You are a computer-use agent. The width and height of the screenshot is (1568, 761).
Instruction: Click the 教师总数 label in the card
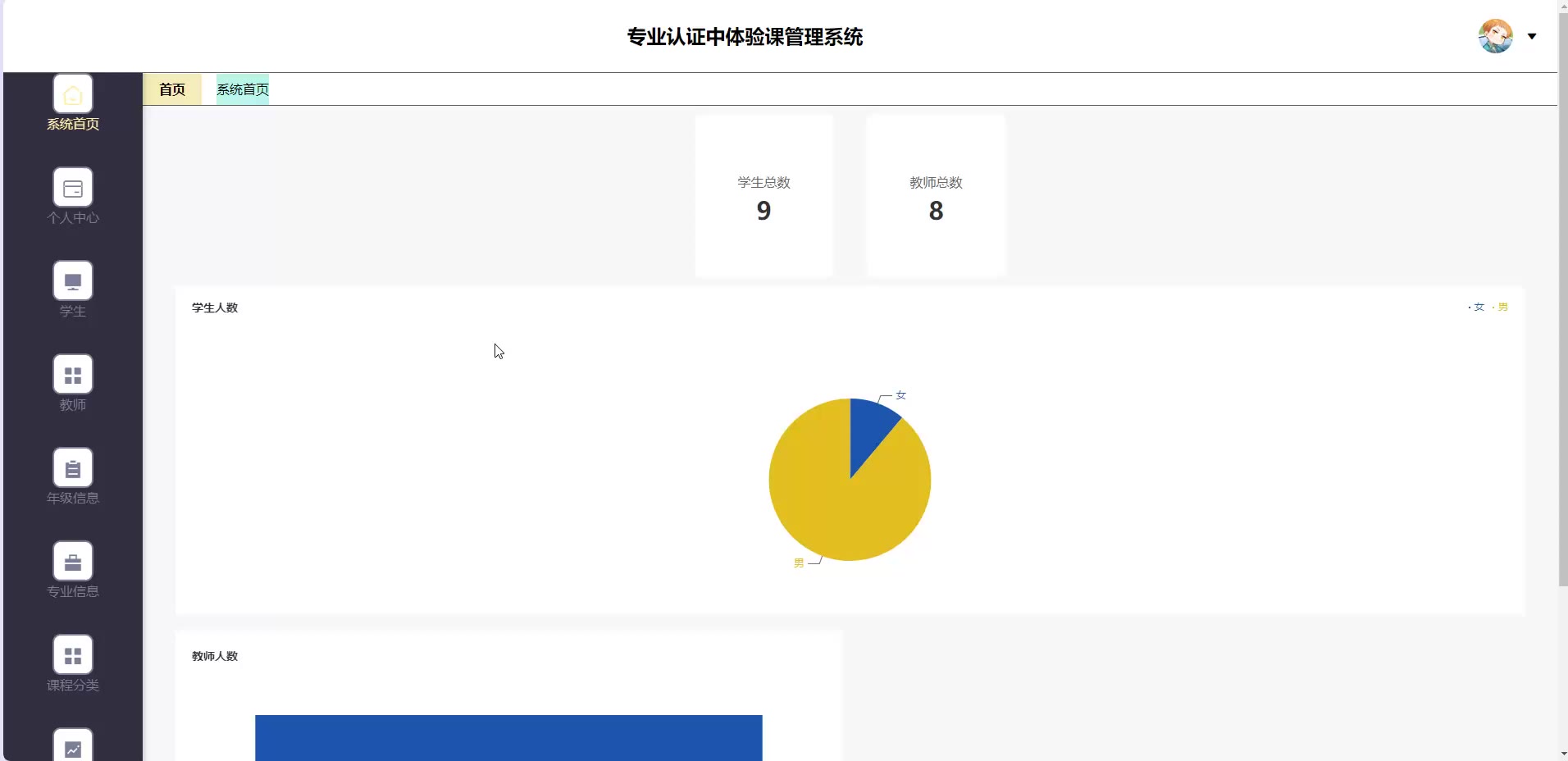click(936, 183)
